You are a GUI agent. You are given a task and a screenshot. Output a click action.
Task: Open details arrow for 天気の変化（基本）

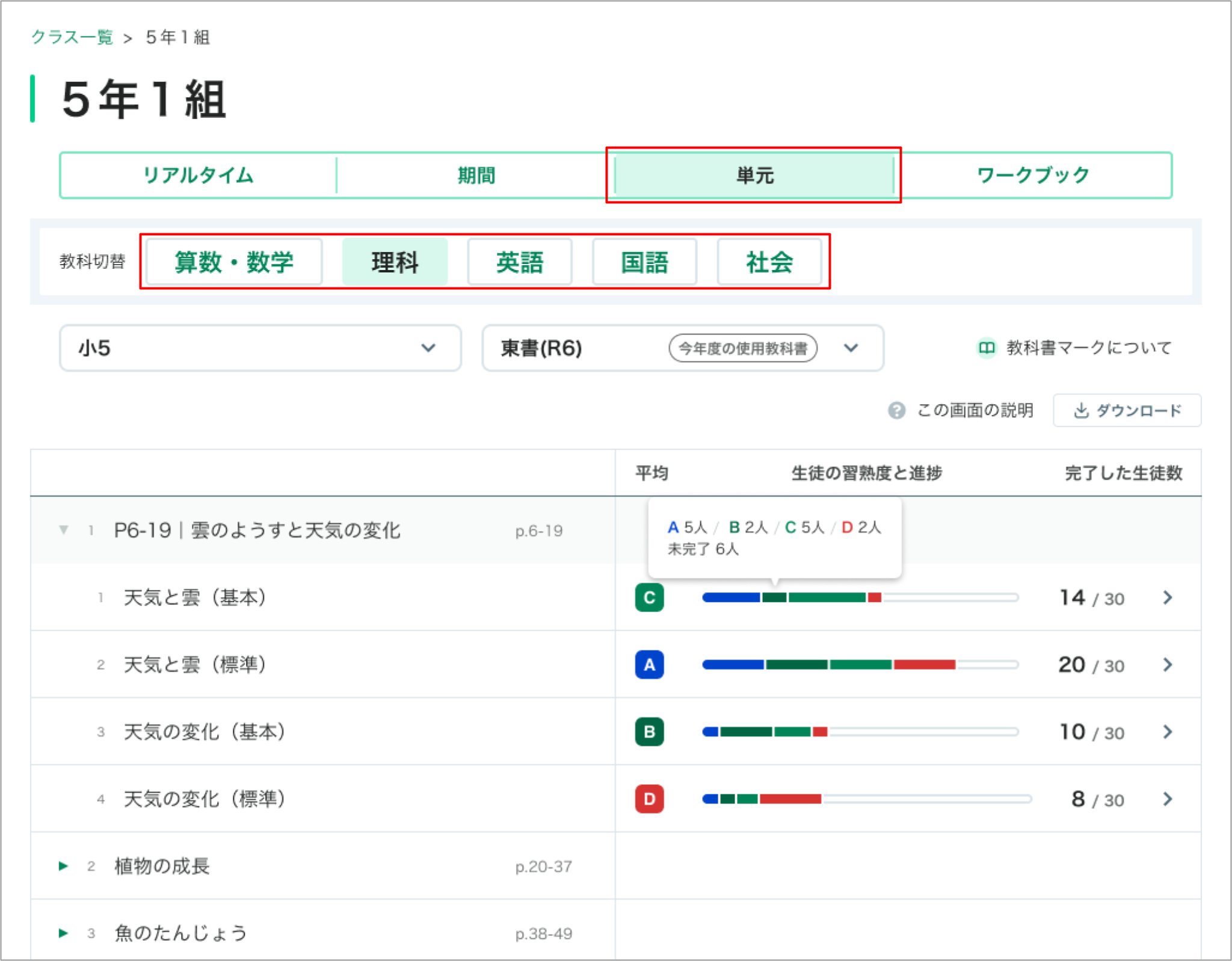coord(1167,732)
